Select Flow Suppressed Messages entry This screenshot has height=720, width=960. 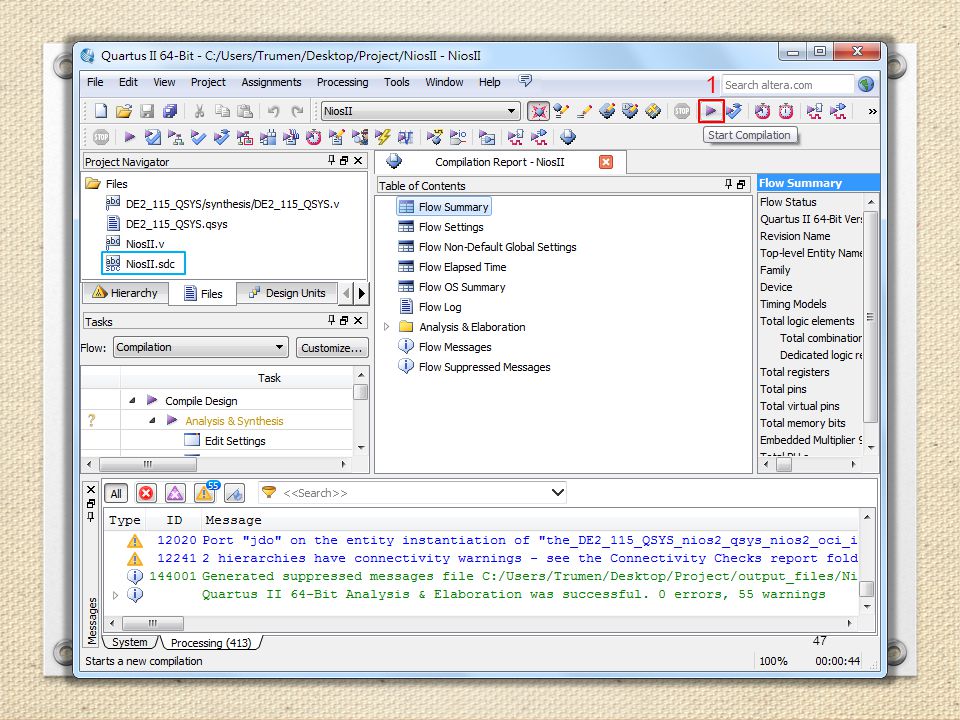pyautogui.click(x=484, y=367)
